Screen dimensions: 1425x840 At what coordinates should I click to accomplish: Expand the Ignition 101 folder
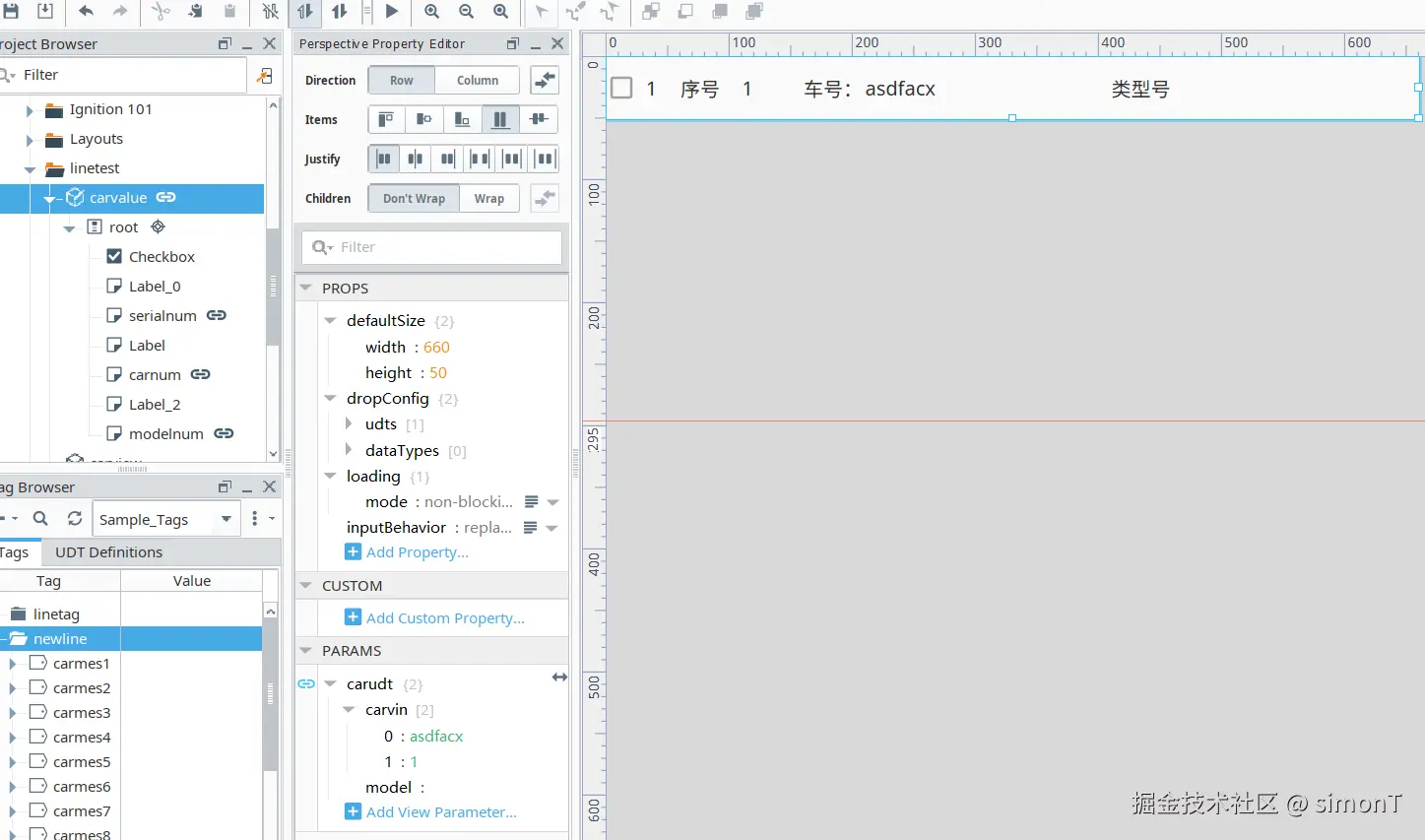30,110
